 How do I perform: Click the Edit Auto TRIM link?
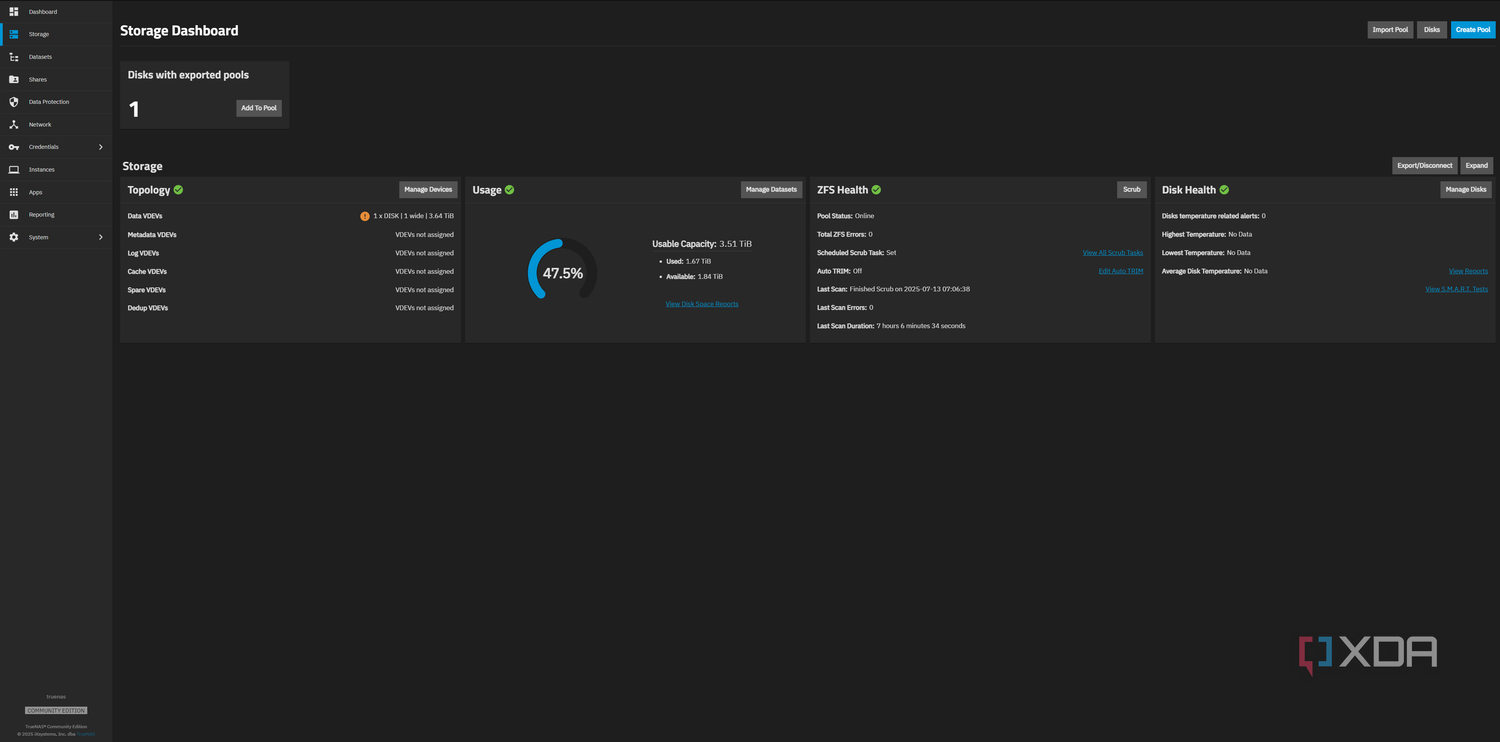[x=1121, y=271]
